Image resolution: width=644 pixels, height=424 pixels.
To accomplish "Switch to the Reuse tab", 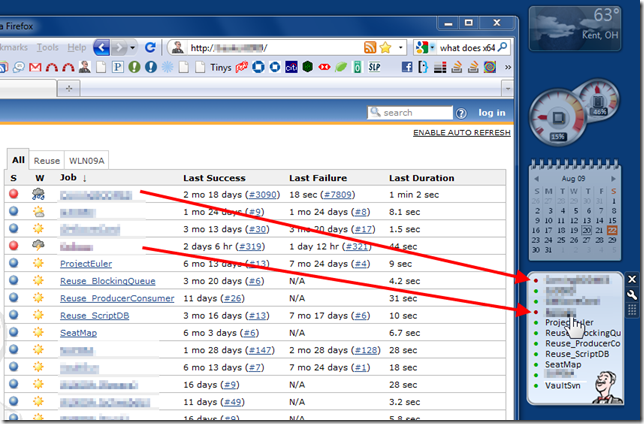I will click(46, 161).
